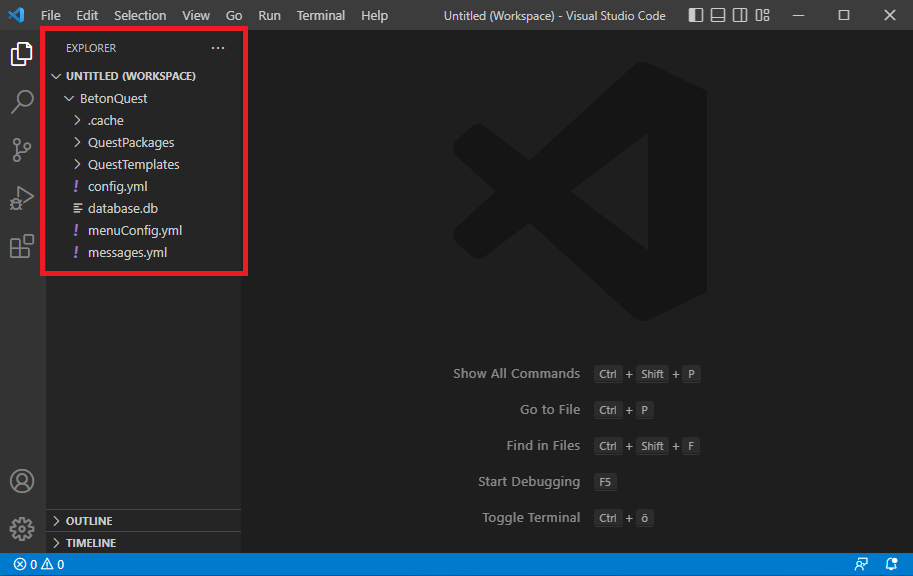Expand the TIMELINE section
Screen dimensions: 913x576
(x=143, y=543)
